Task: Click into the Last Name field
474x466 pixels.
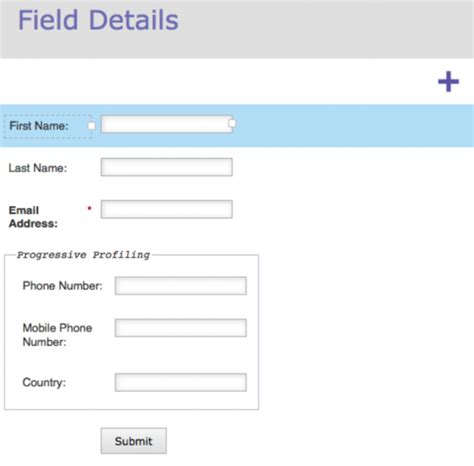Action: [x=166, y=167]
